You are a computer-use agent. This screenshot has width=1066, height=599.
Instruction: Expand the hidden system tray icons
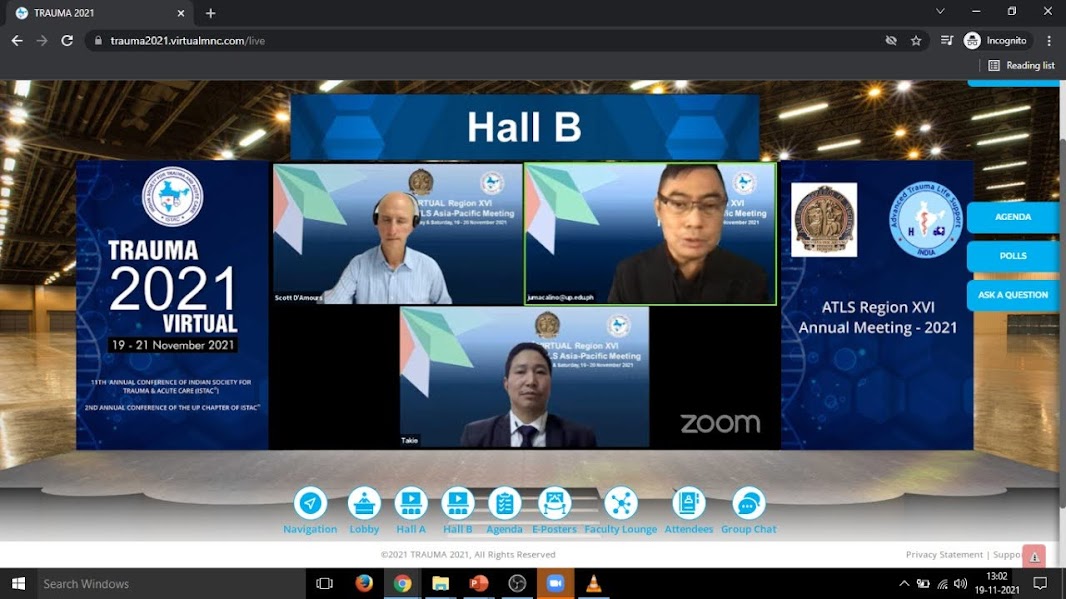tap(904, 583)
